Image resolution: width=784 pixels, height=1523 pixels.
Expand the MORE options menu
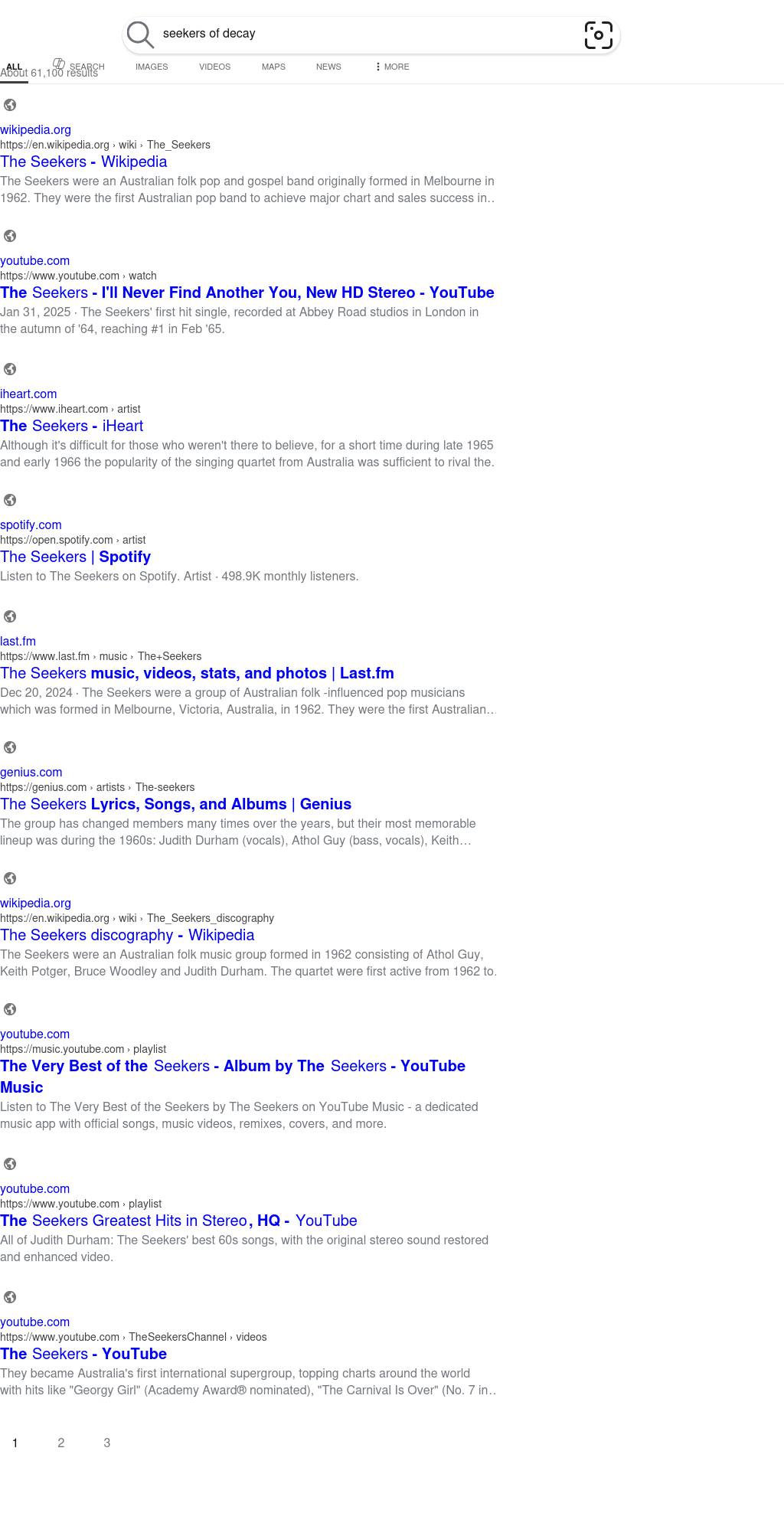[x=392, y=67]
